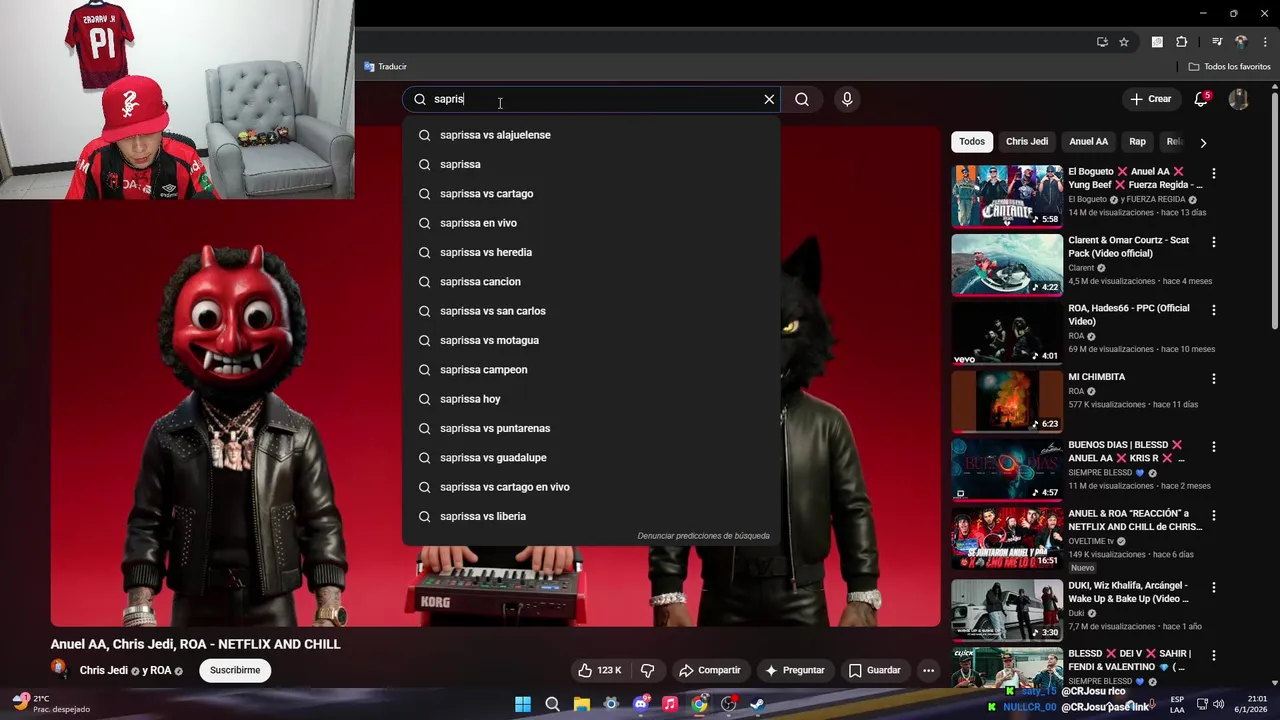
Task: Open OBS Studio from taskbar
Action: (729, 704)
